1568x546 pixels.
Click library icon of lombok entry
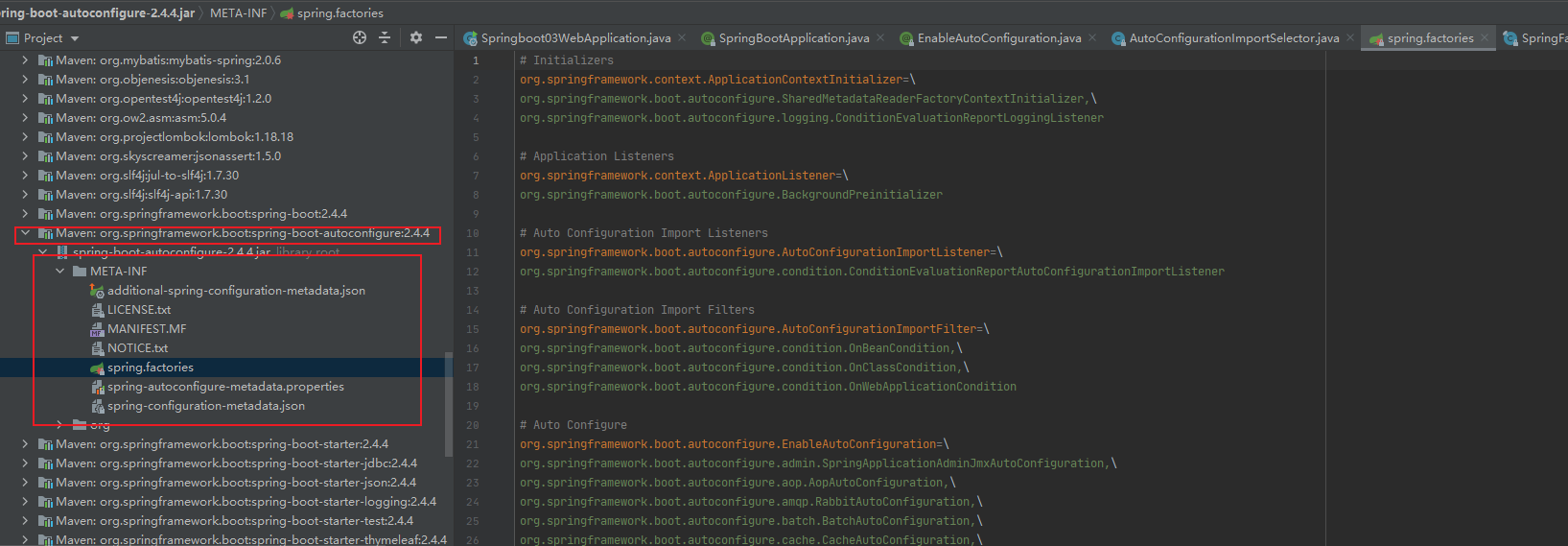point(45,136)
